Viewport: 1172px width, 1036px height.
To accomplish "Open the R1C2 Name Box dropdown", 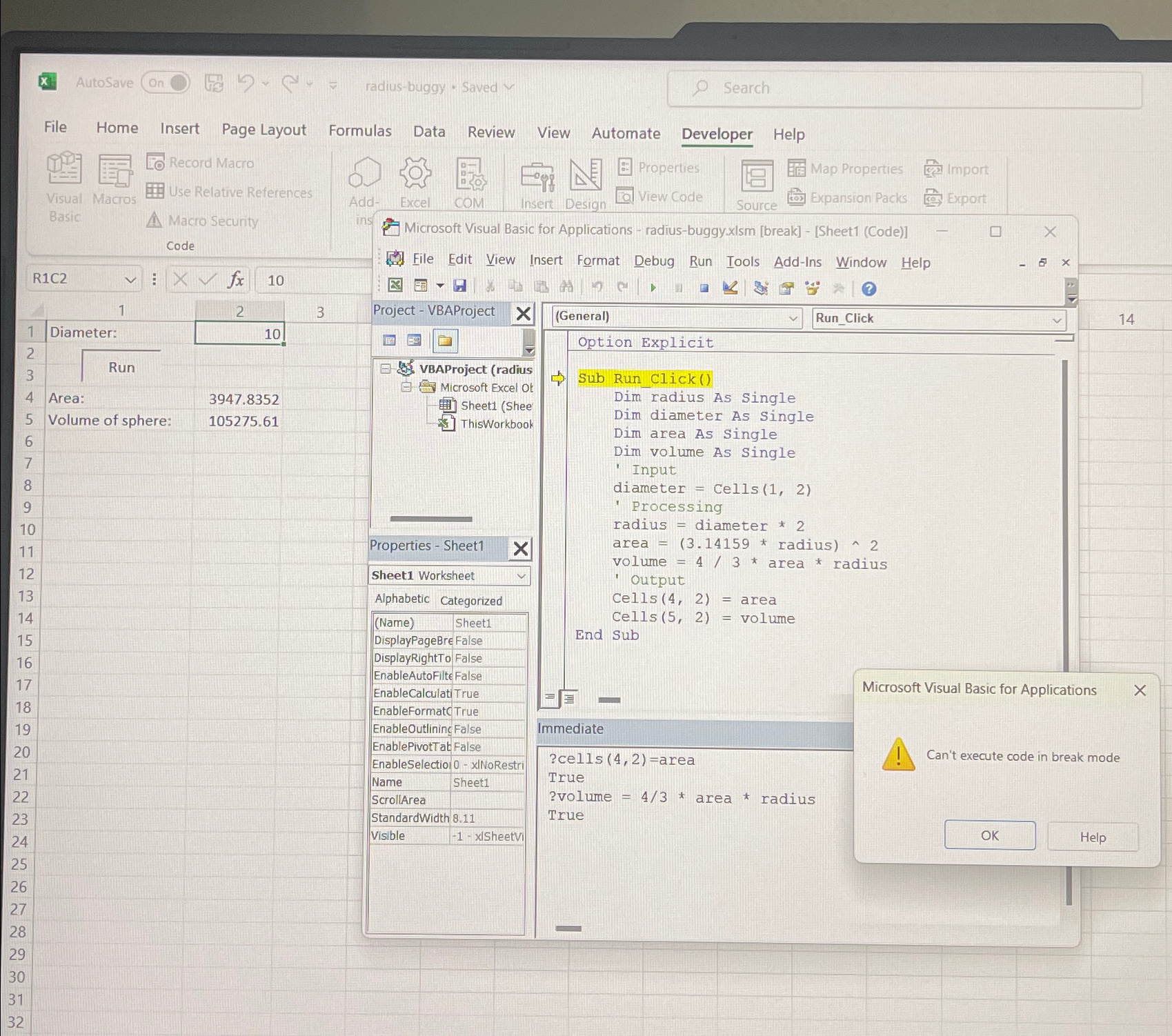I will tap(130, 279).
